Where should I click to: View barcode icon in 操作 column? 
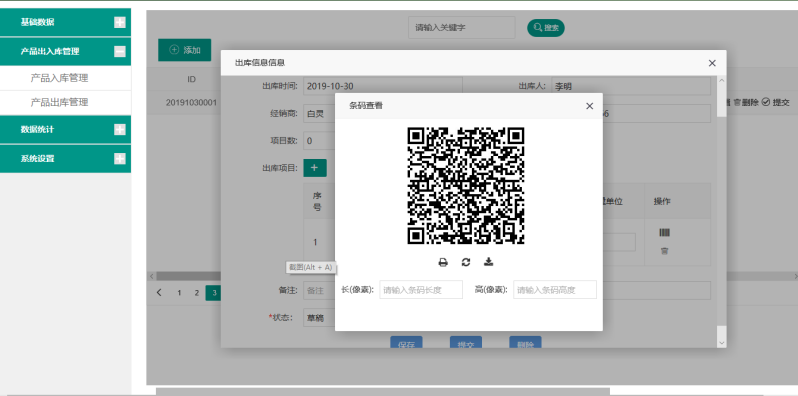[x=664, y=233]
